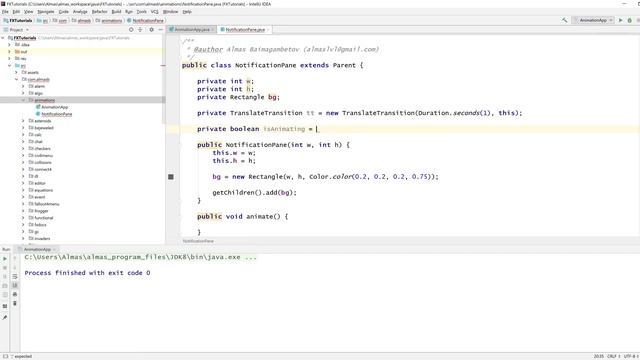
Task: Click the 20:35 cursor position in status bar
Action: coord(598,356)
